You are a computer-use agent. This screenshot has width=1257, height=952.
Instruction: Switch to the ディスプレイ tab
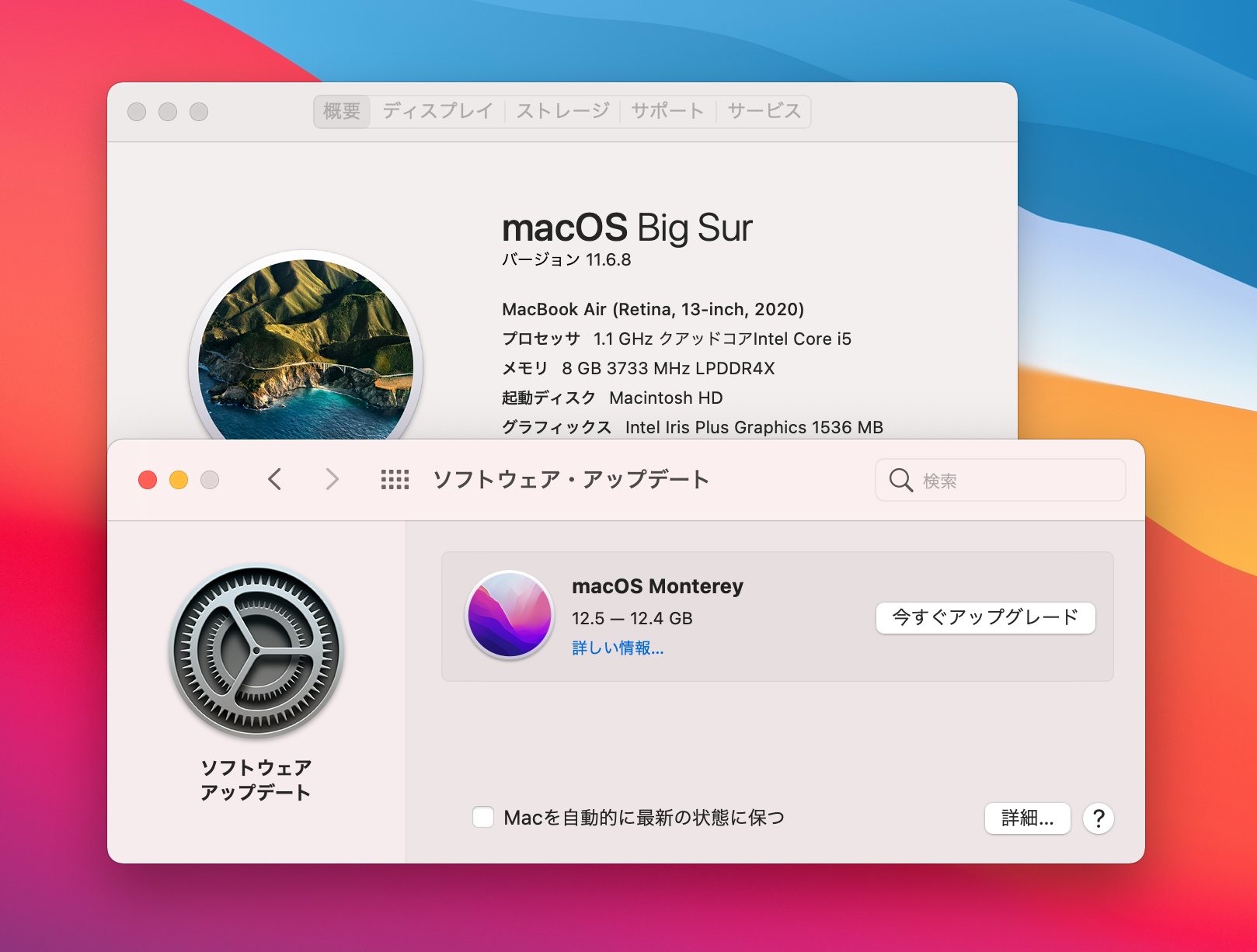pyautogui.click(x=437, y=111)
